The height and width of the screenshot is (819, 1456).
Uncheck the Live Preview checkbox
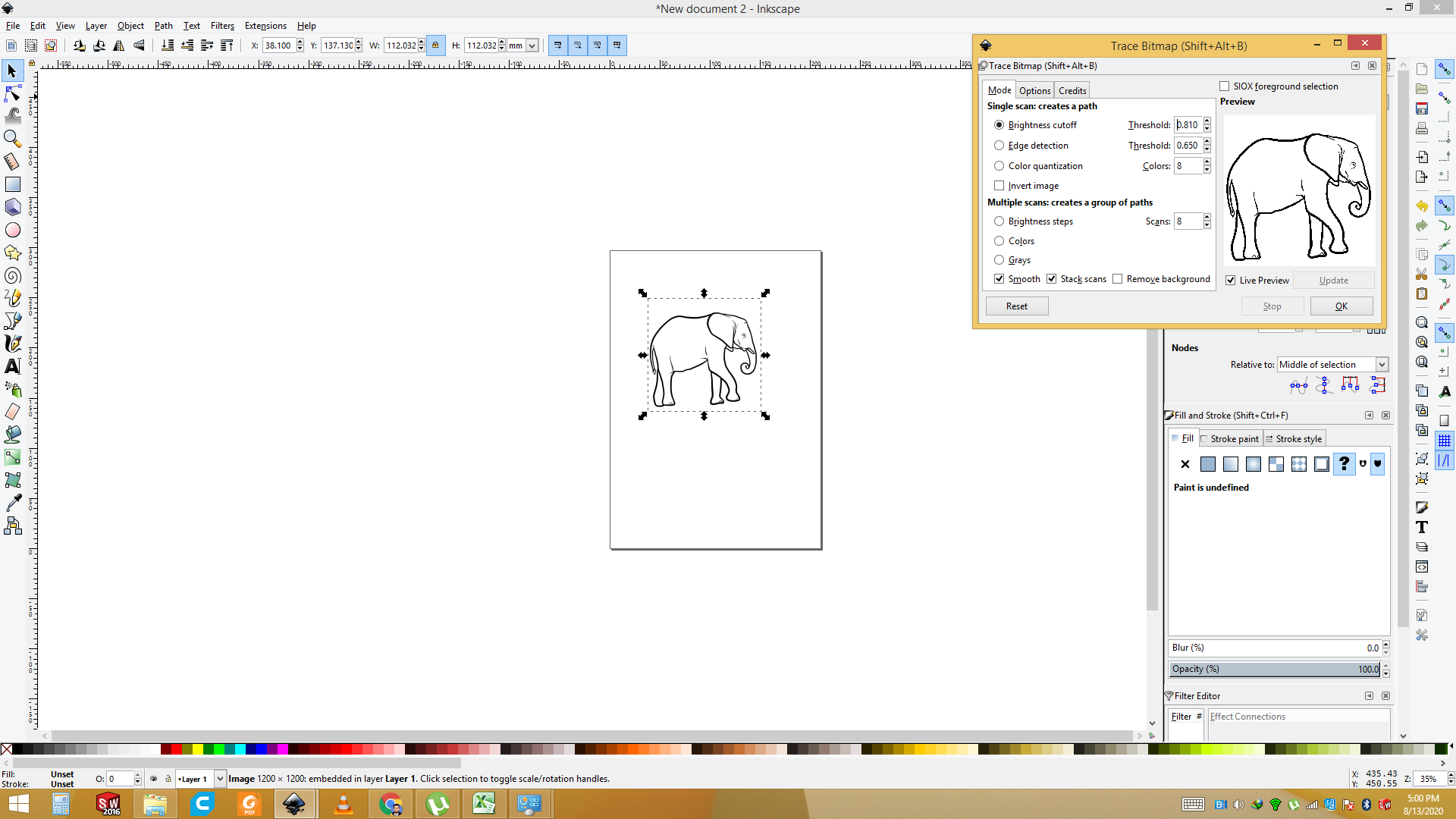(1230, 281)
